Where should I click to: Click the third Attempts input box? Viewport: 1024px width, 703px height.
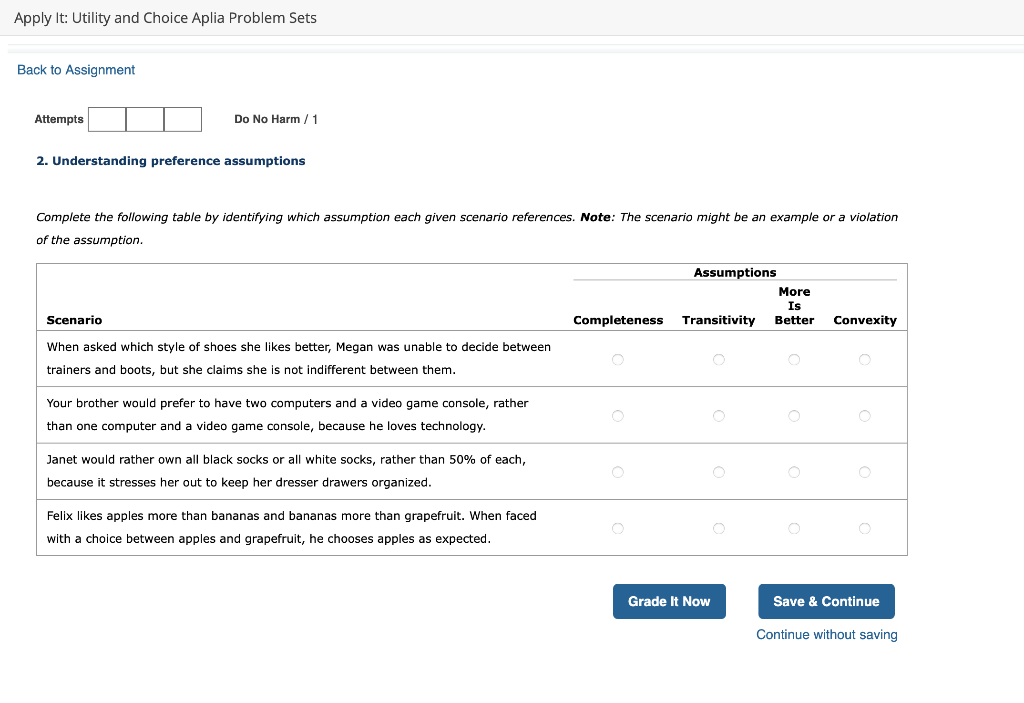coord(182,119)
